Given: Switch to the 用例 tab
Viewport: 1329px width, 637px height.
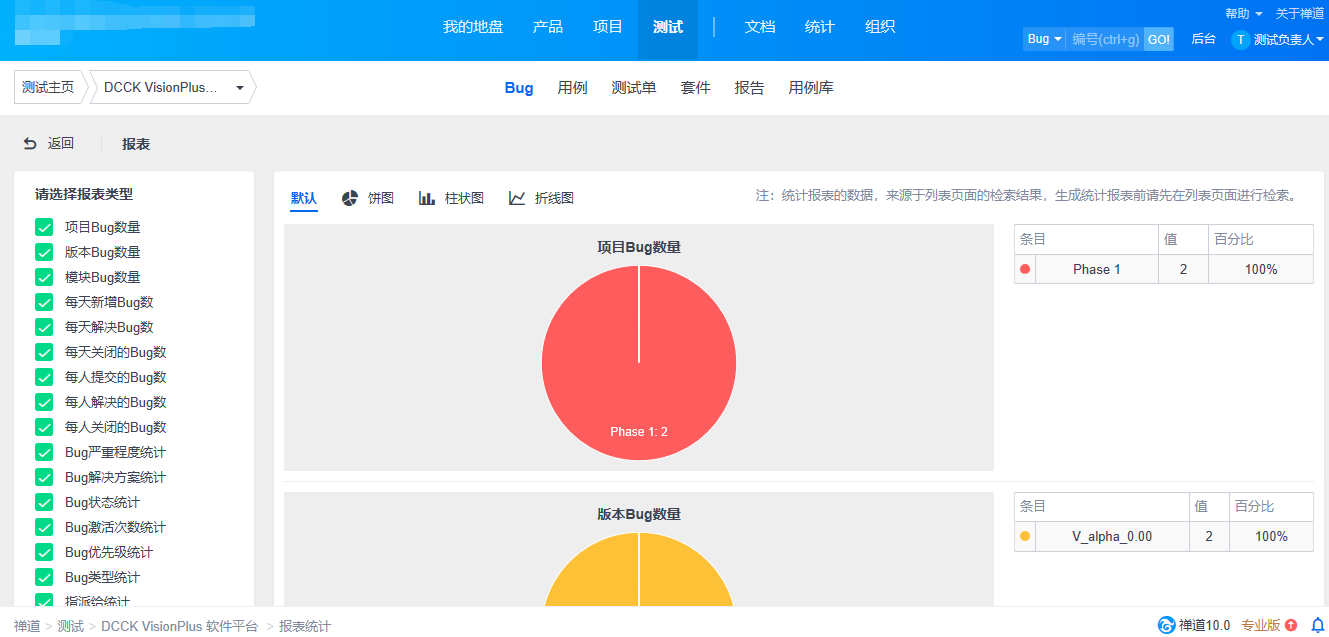Looking at the screenshot, I should [572, 88].
